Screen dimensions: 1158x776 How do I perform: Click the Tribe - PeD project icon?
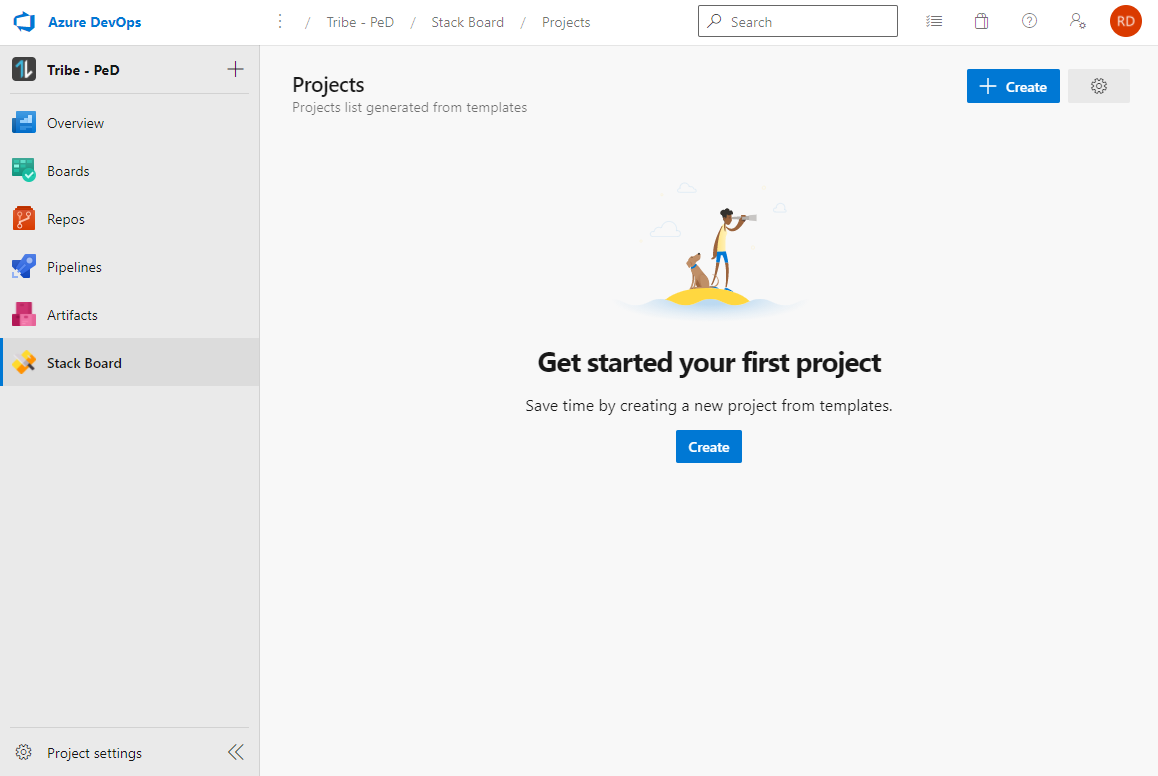[24, 69]
